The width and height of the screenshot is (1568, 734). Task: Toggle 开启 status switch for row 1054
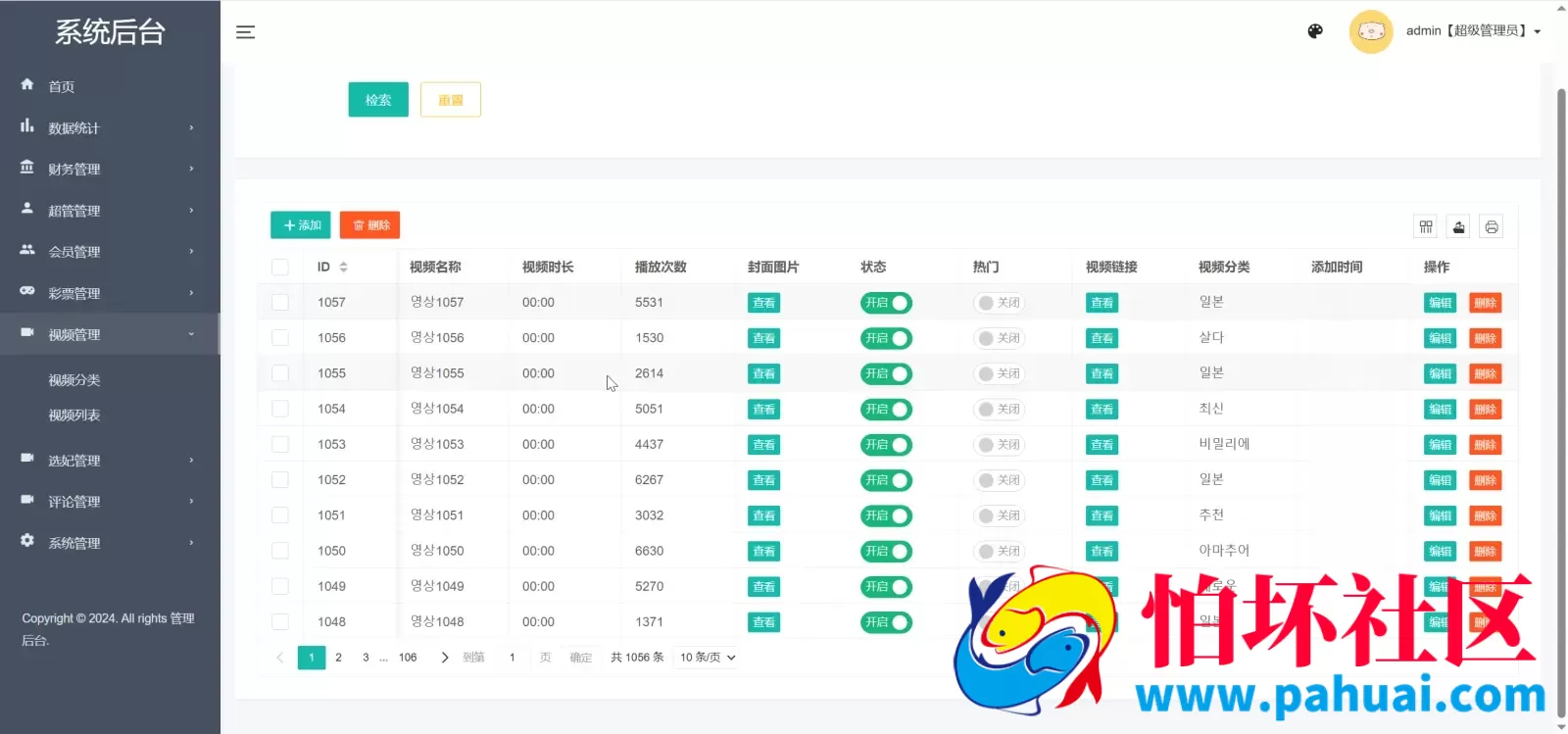click(886, 410)
